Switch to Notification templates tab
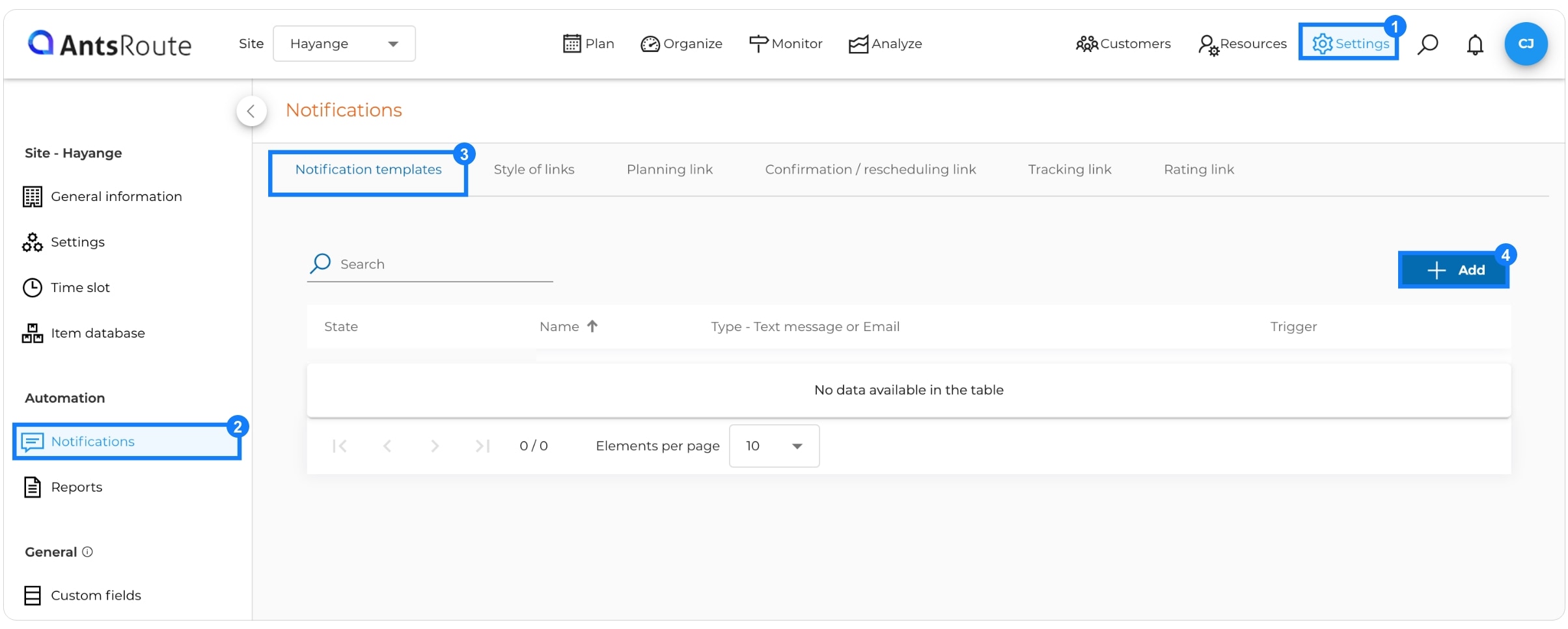The image size is (1568, 629). (x=368, y=170)
